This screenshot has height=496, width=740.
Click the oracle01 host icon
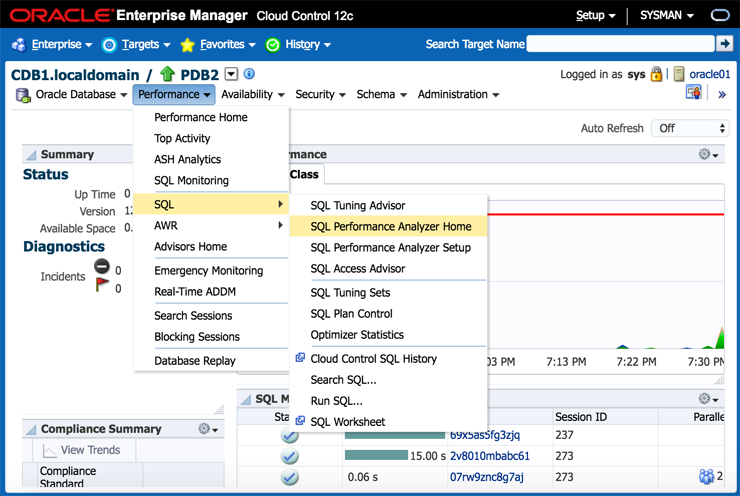pos(679,74)
